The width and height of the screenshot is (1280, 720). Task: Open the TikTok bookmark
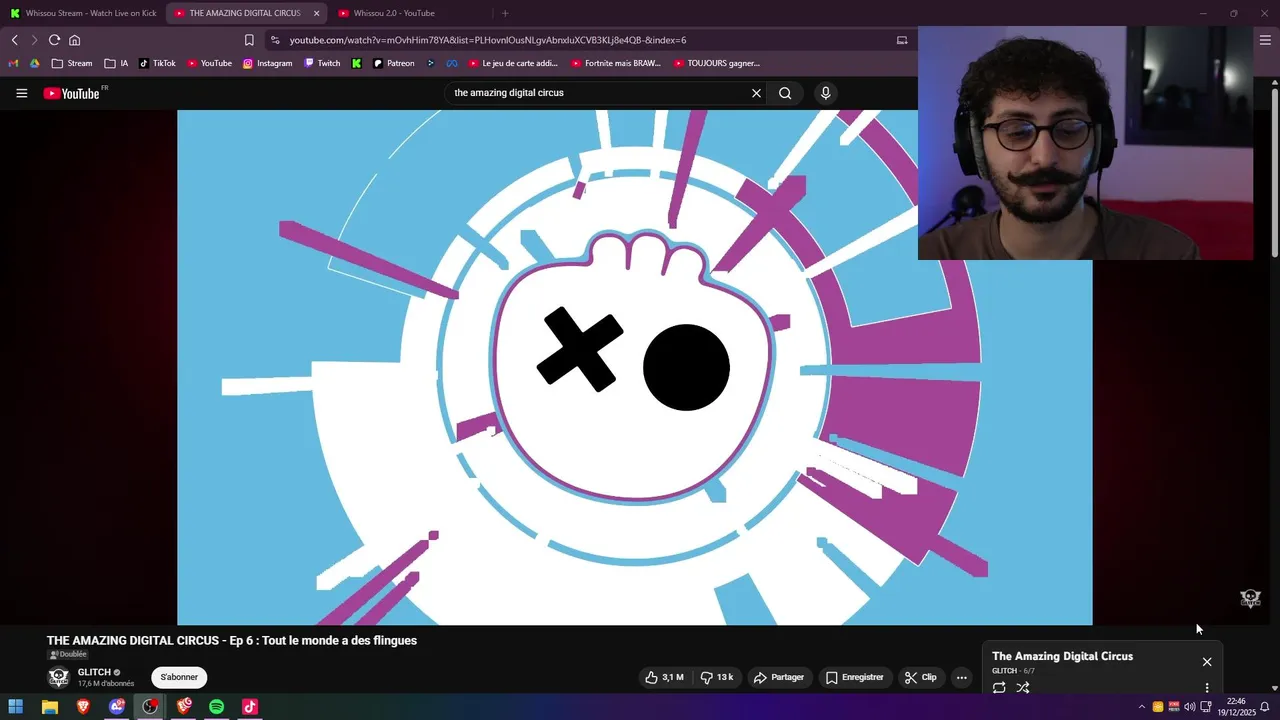[x=157, y=63]
